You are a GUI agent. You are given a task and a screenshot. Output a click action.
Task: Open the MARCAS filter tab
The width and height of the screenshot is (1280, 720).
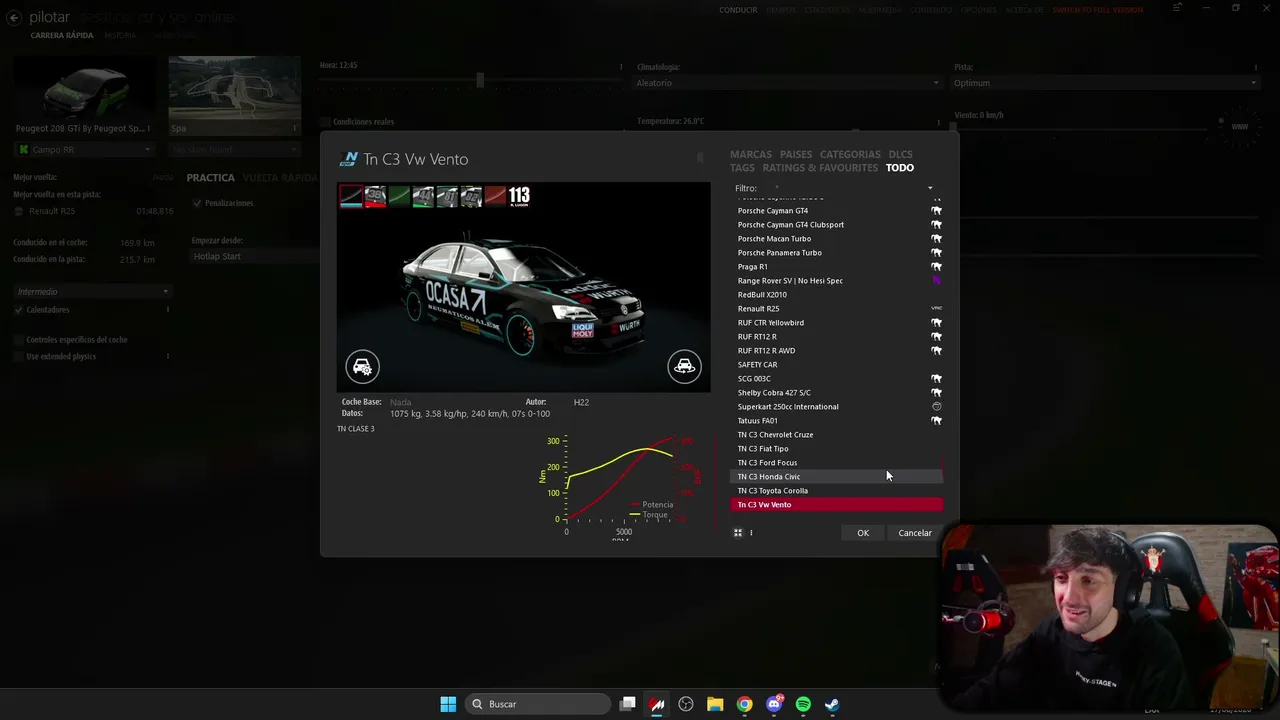751,154
